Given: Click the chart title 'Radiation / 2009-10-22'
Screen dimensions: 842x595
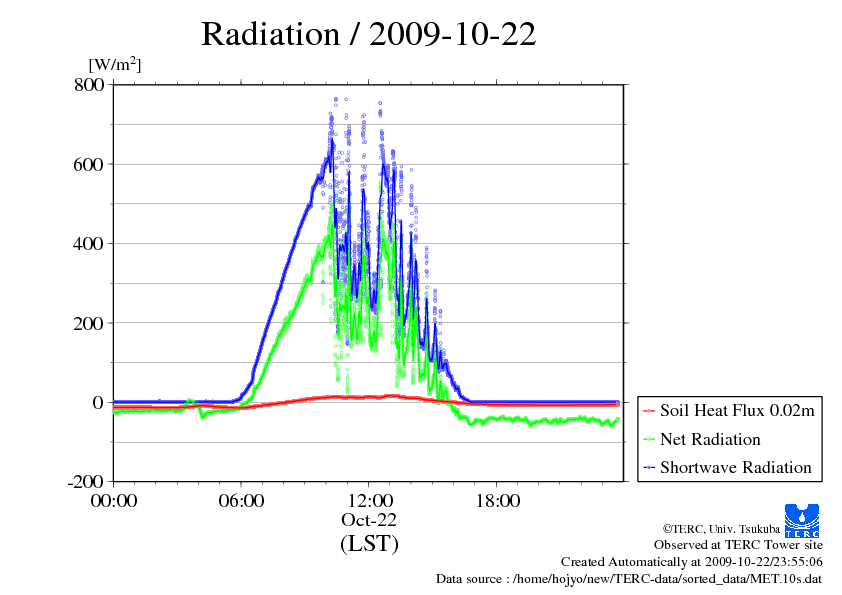Looking at the screenshot, I should pos(368,34).
